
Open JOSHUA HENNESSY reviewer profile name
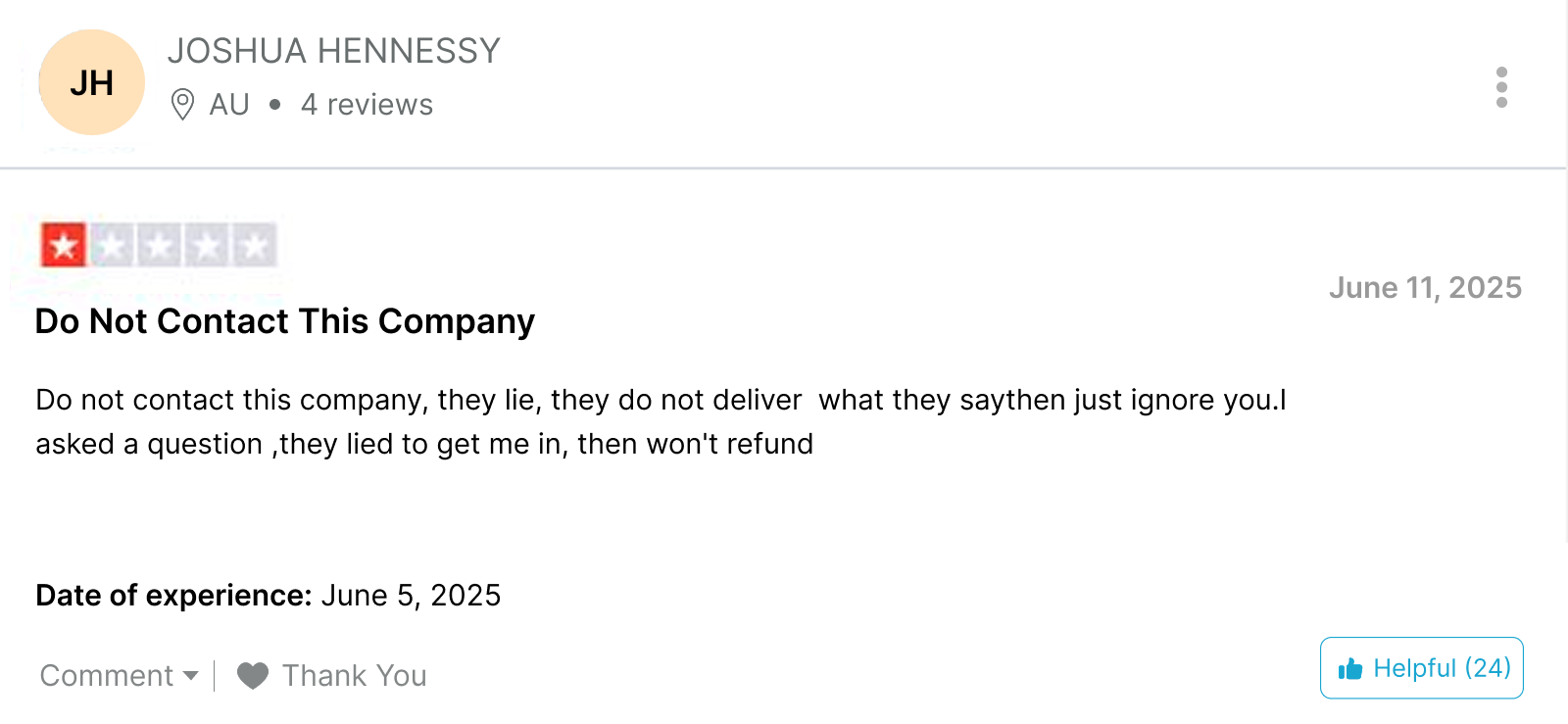point(334,51)
